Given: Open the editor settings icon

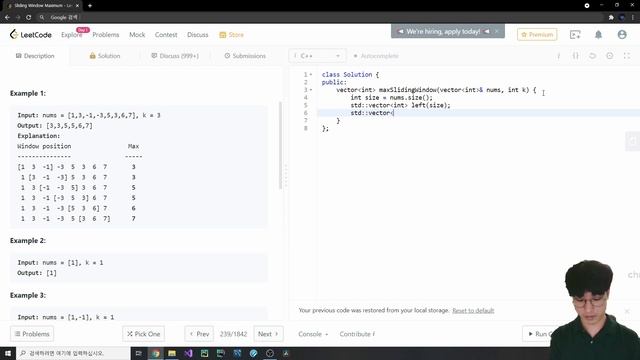Looking at the screenshot, I should click(609, 56).
